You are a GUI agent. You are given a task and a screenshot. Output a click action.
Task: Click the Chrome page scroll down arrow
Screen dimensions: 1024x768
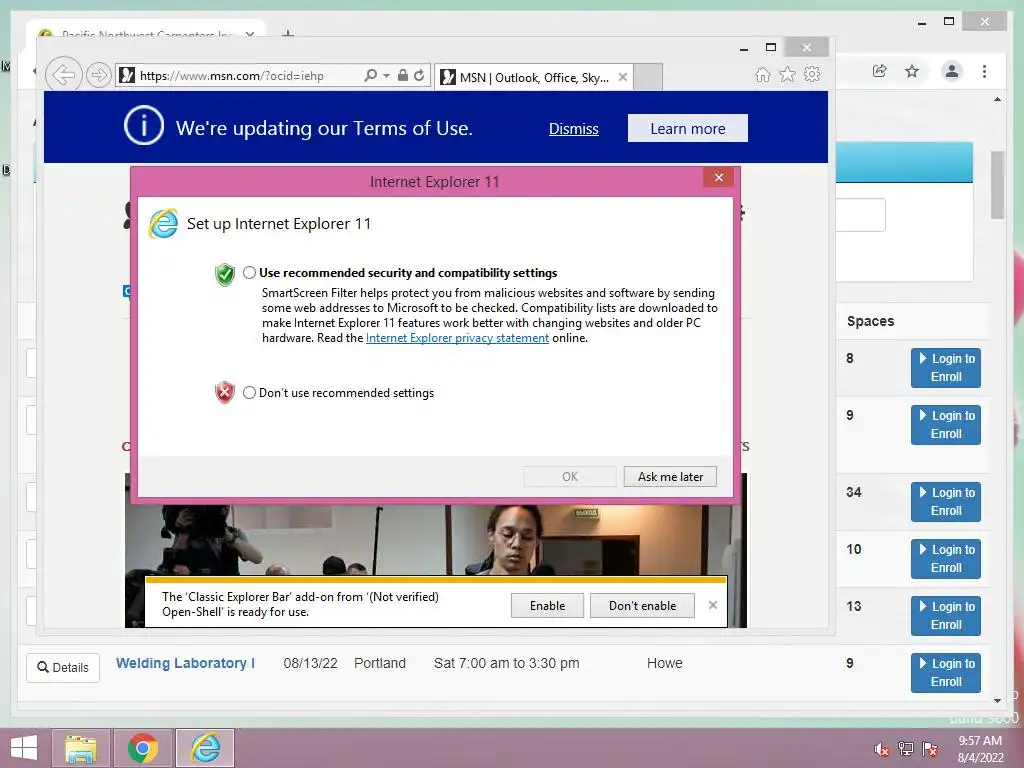click(997, 701)
